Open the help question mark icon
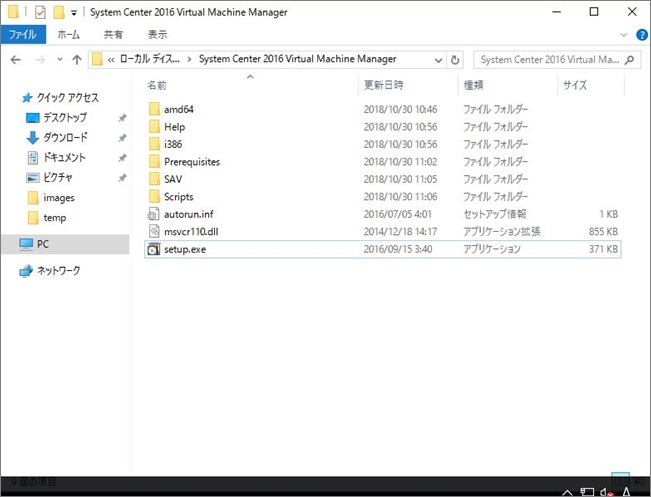The height and width of the screenshot is (497, 651). pos(640,34)
